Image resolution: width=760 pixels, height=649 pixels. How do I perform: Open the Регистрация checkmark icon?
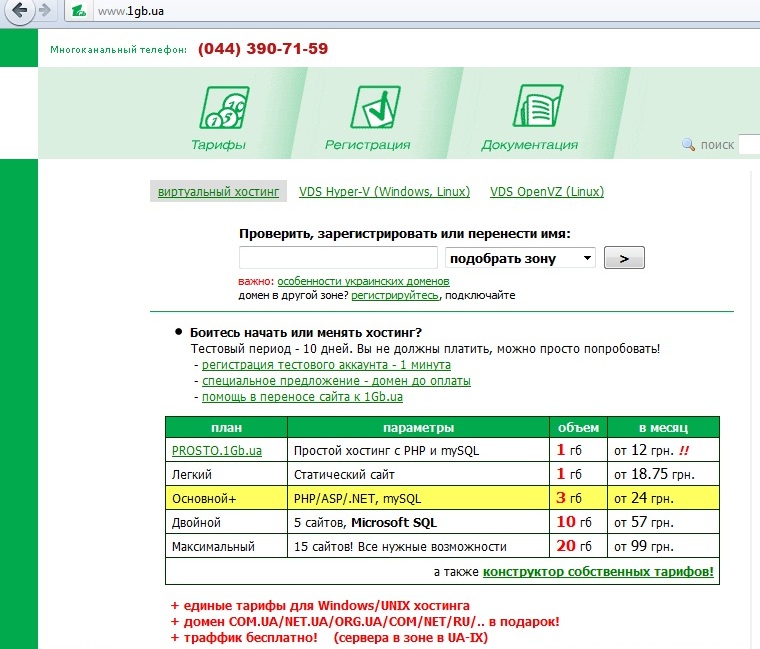click(x=367, y=109)
